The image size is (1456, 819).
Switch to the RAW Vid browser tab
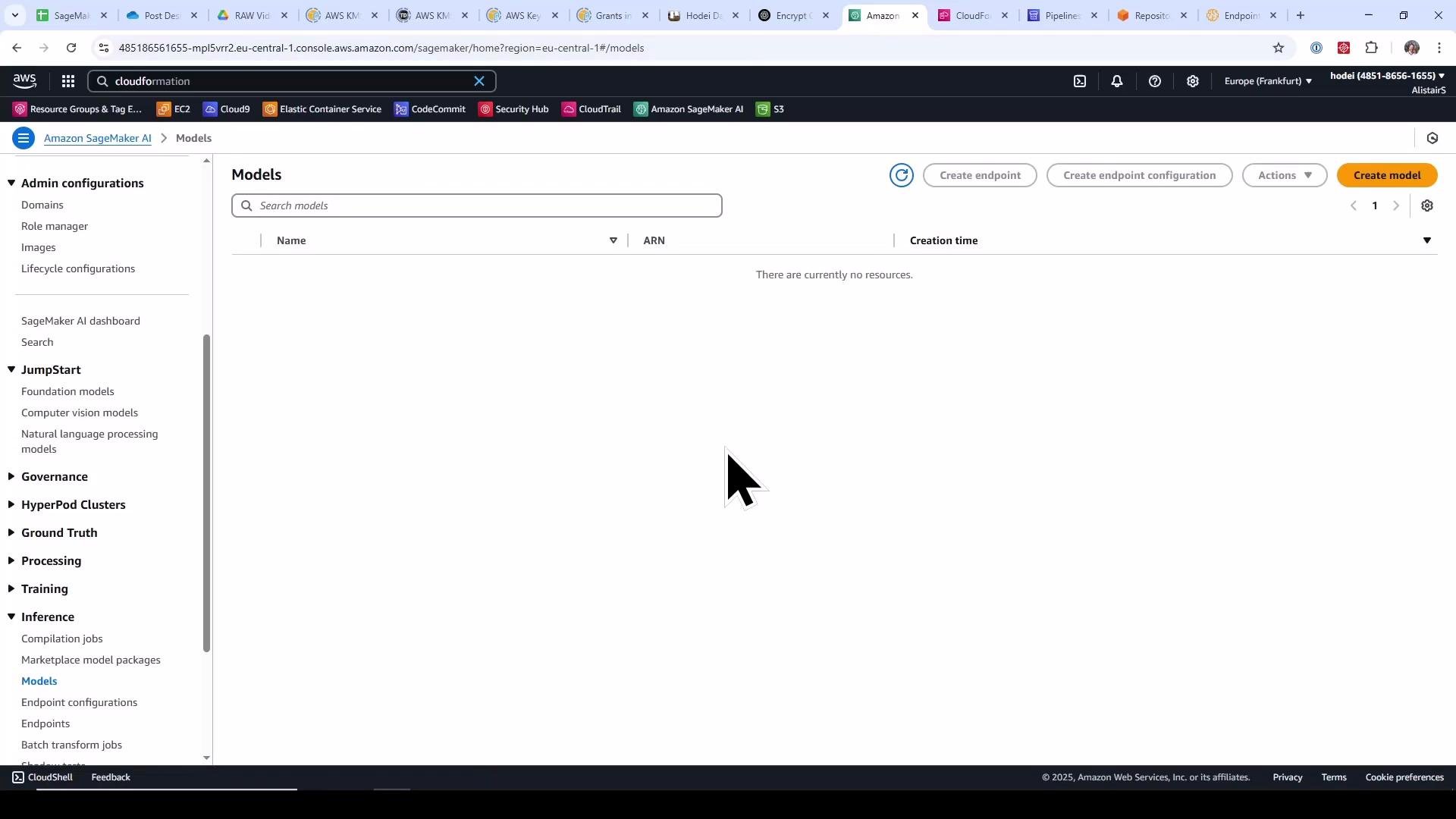pos(253,15)
